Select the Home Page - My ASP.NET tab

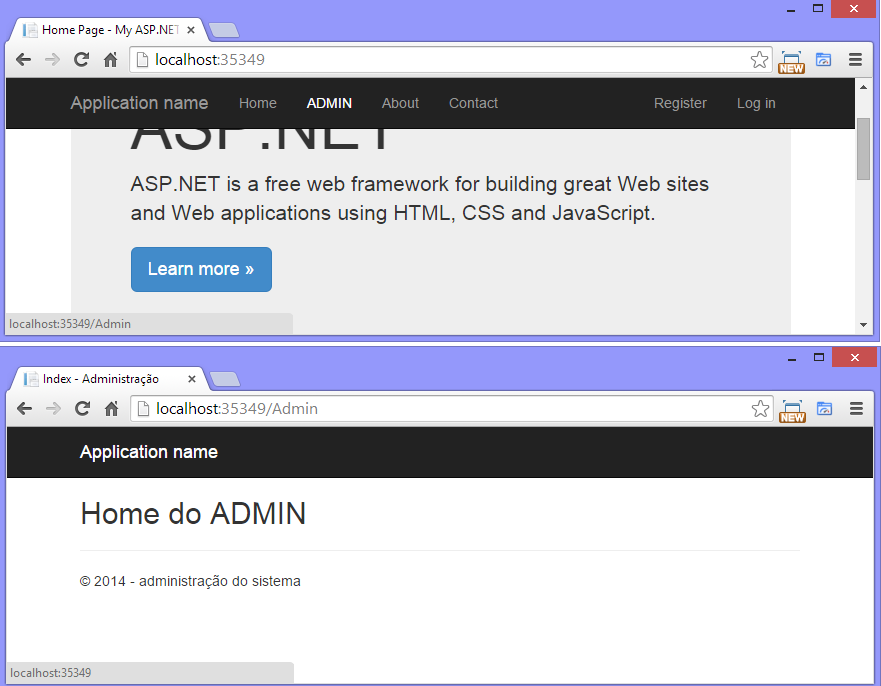click(110, 30)
